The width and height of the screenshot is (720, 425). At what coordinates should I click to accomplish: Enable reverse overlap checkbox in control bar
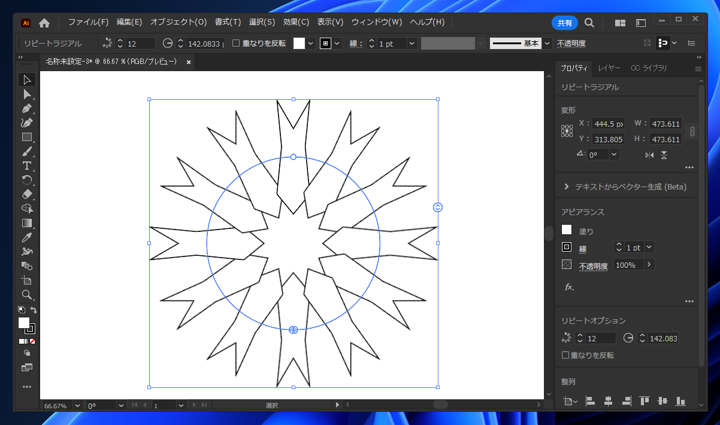click(236, 43)
